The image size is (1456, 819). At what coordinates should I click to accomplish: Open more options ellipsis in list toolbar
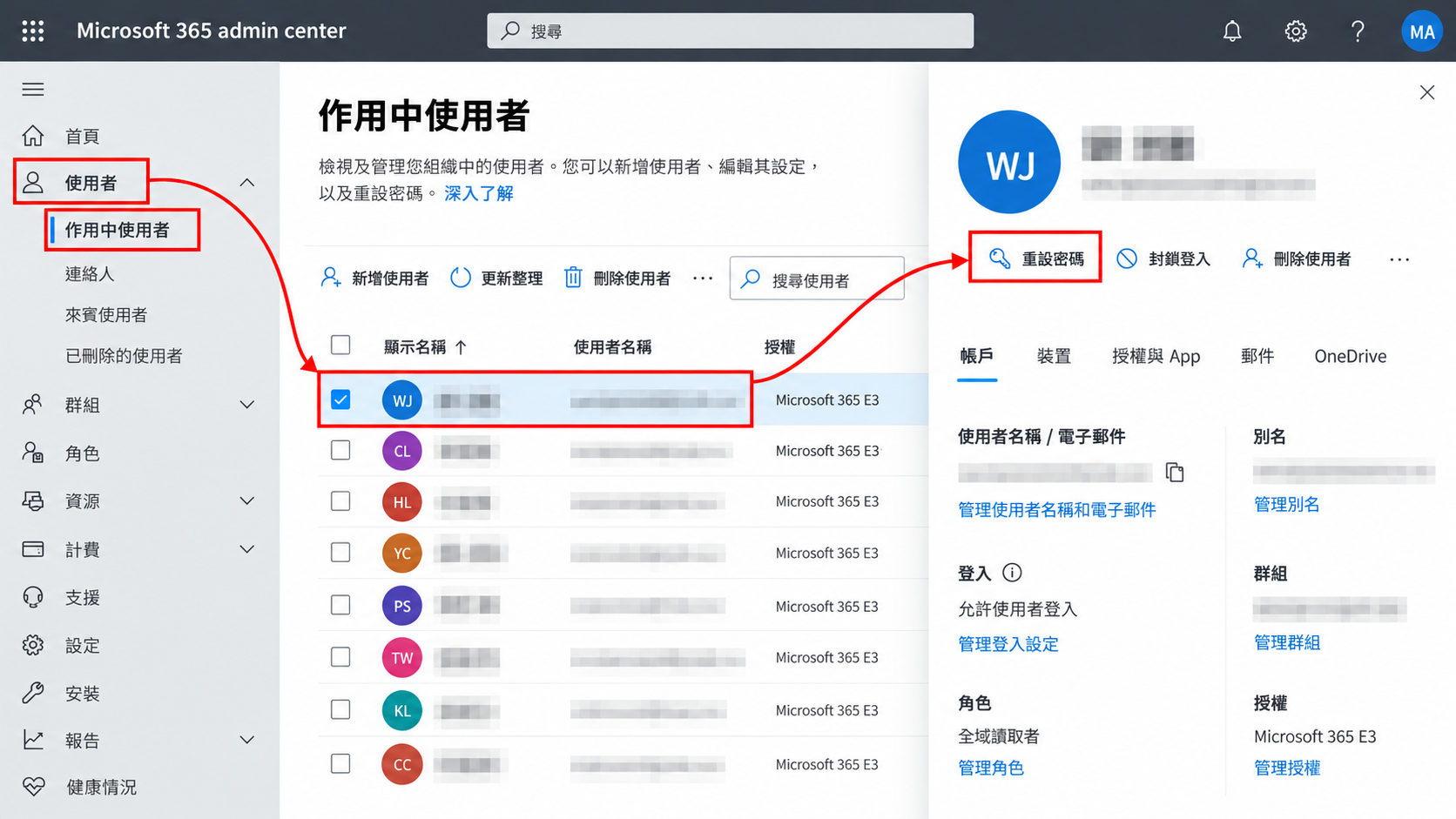pyautogui.click(x=703, y=279)
